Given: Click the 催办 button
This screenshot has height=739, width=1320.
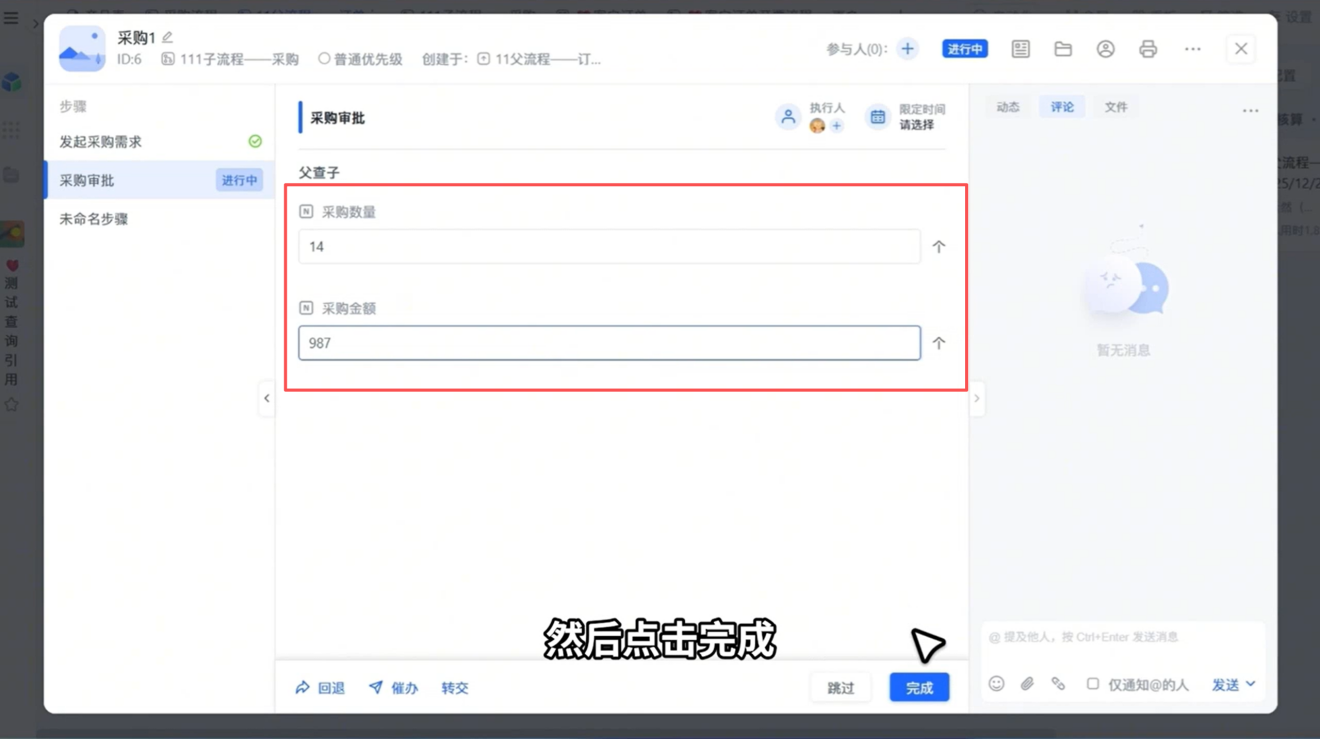Looking at the screenshot, I should point(393,687).
